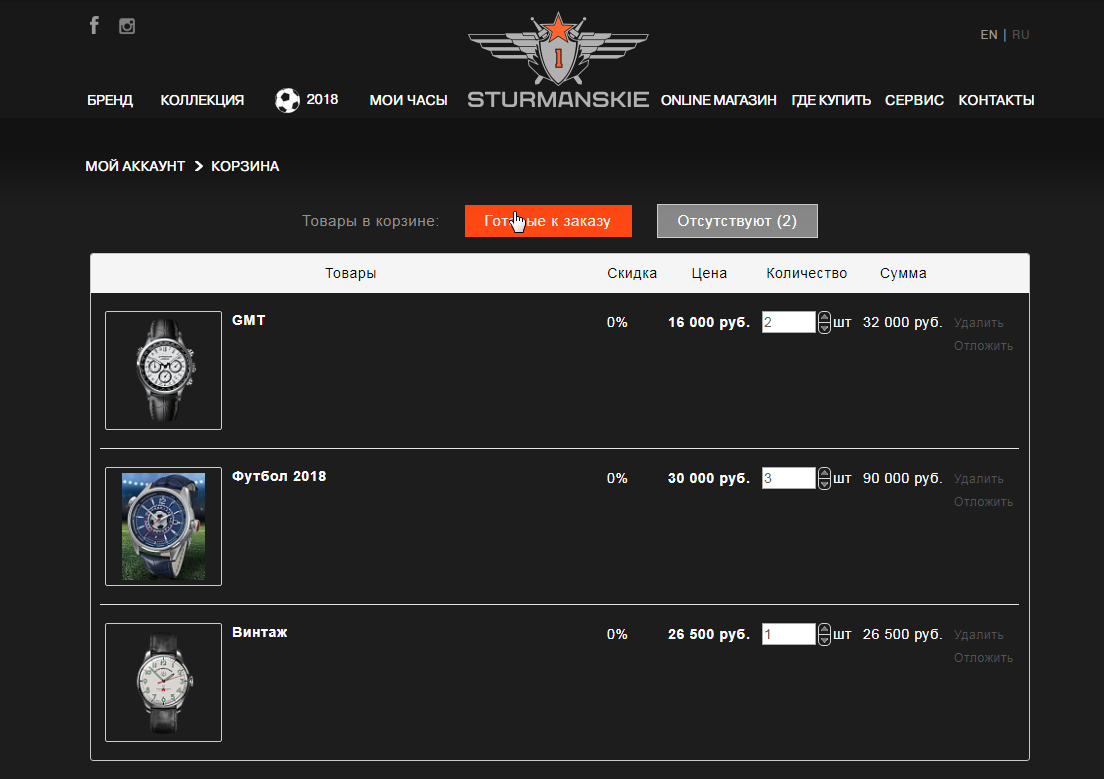Image resolution: width=1104 pixels, height=779 pixels.
Task: Focus the Футбол 2018 quantity field
Action: coord(789,478)
